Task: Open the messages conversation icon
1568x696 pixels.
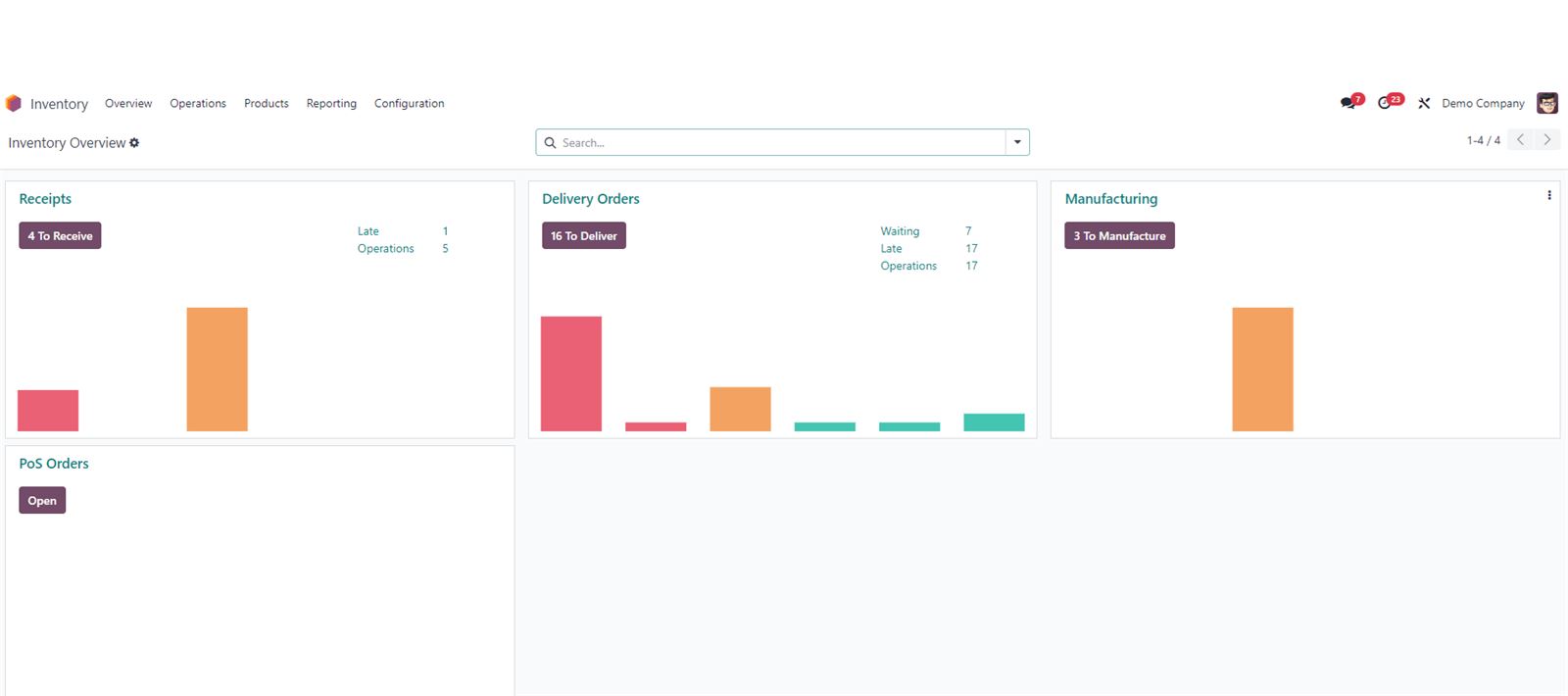Action: (1349, 102)
